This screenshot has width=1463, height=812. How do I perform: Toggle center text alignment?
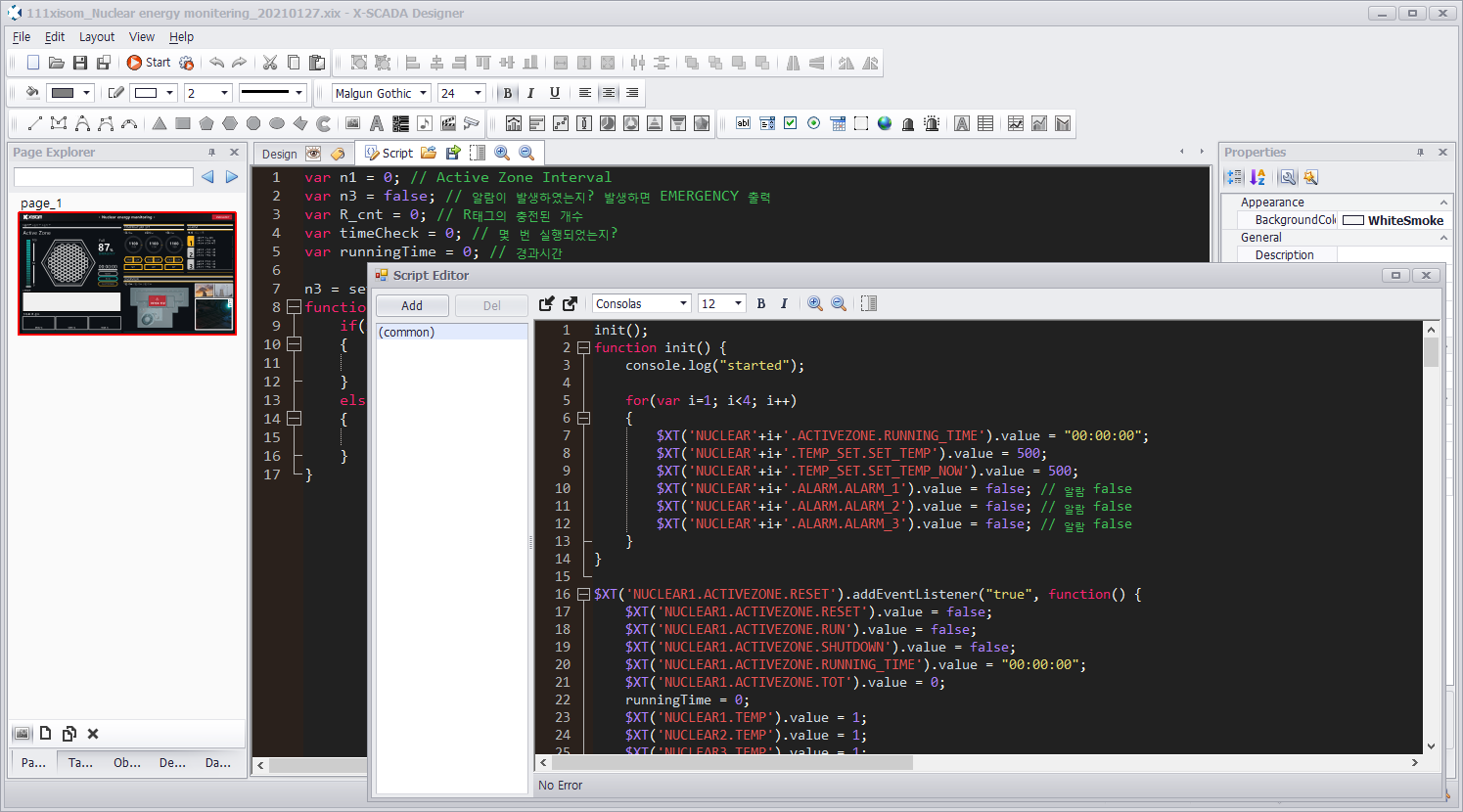click(609, 93)
